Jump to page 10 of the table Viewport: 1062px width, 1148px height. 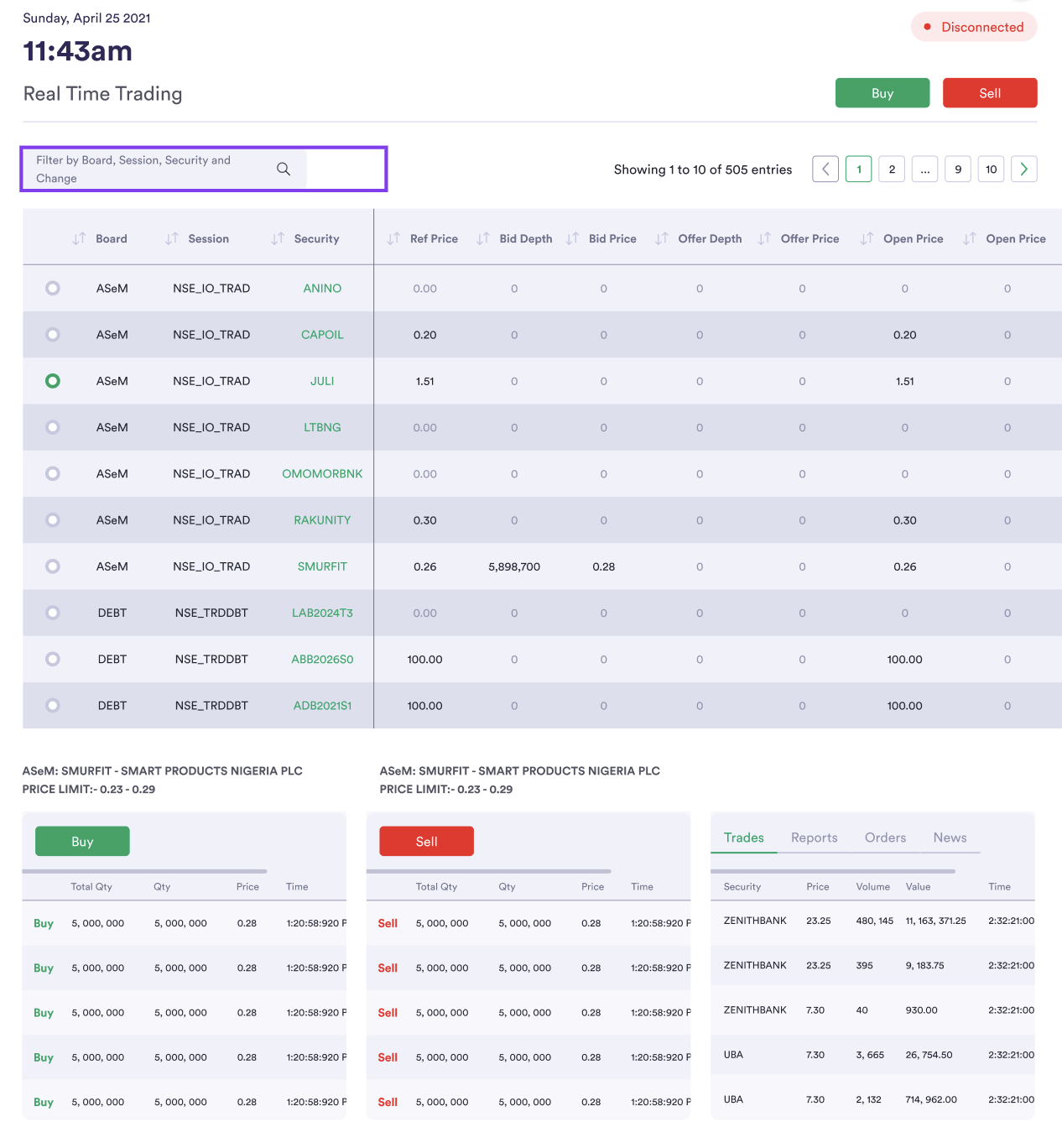pos(991,169)
